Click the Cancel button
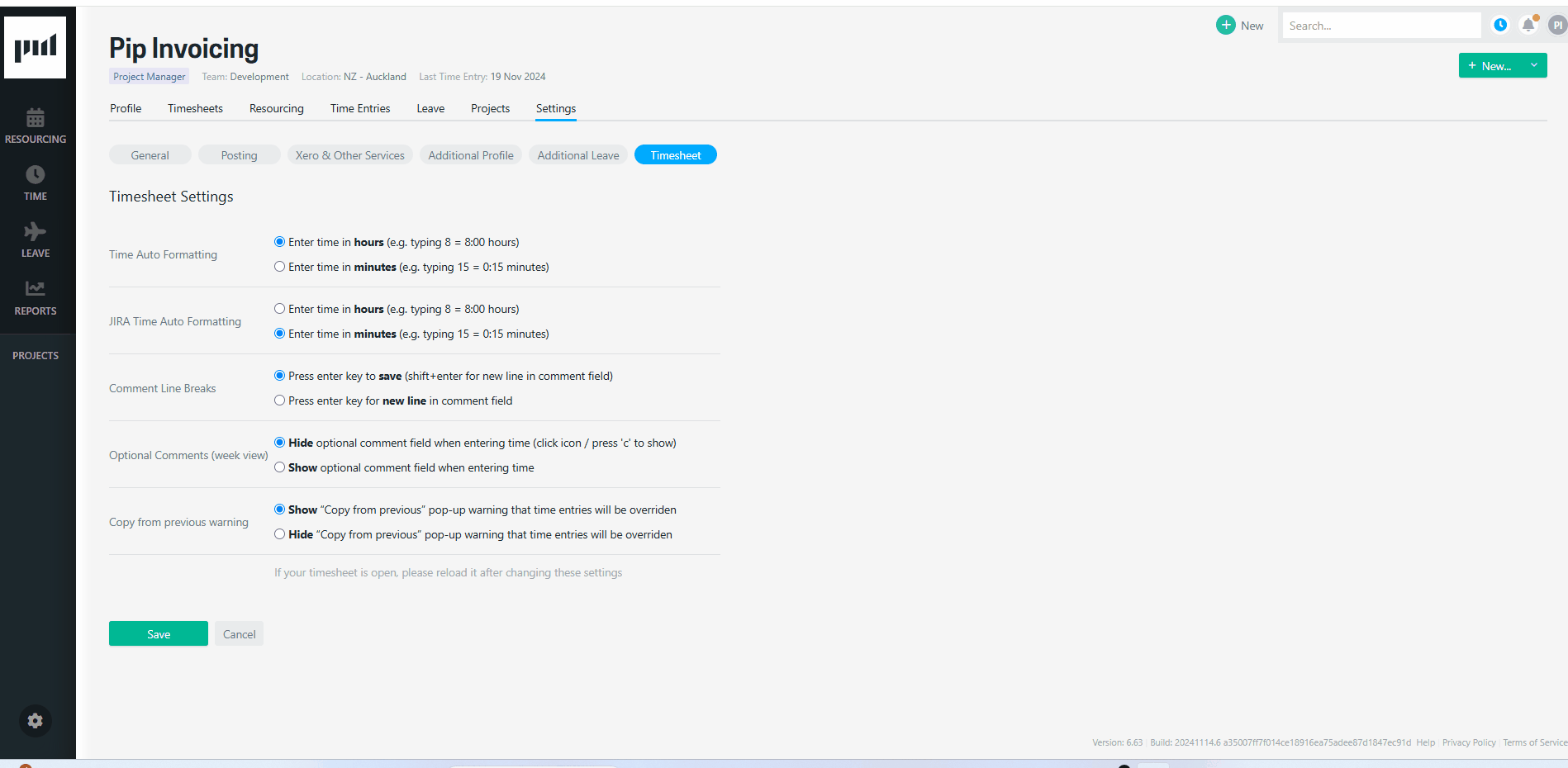1568x768 pixels. point(239,634)
